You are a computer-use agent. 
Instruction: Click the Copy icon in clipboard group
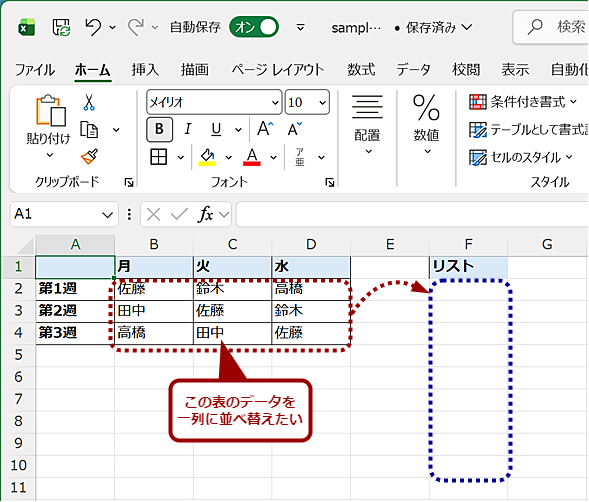pos(89,130)
